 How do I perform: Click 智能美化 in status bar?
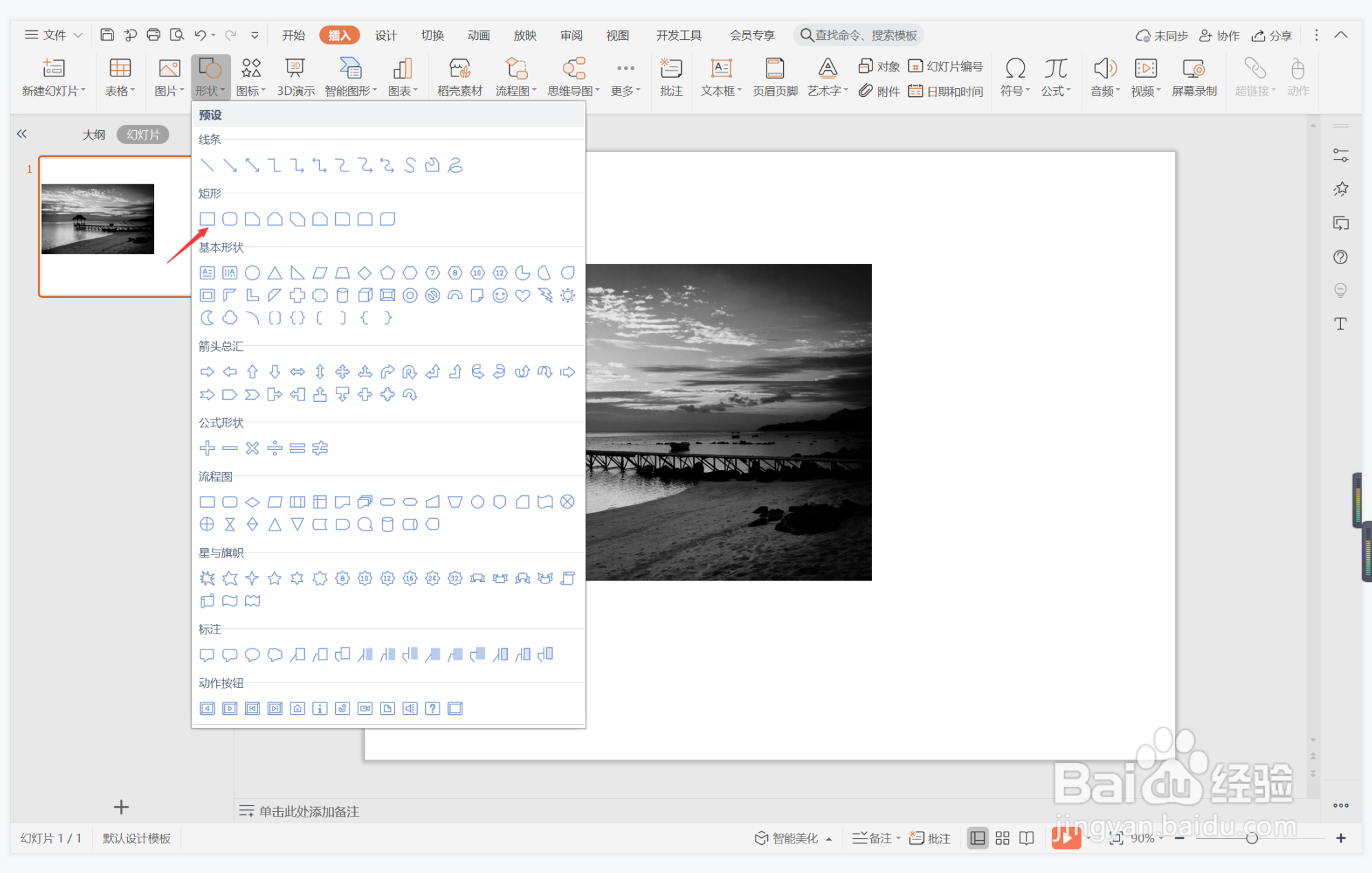pos(793,838)
